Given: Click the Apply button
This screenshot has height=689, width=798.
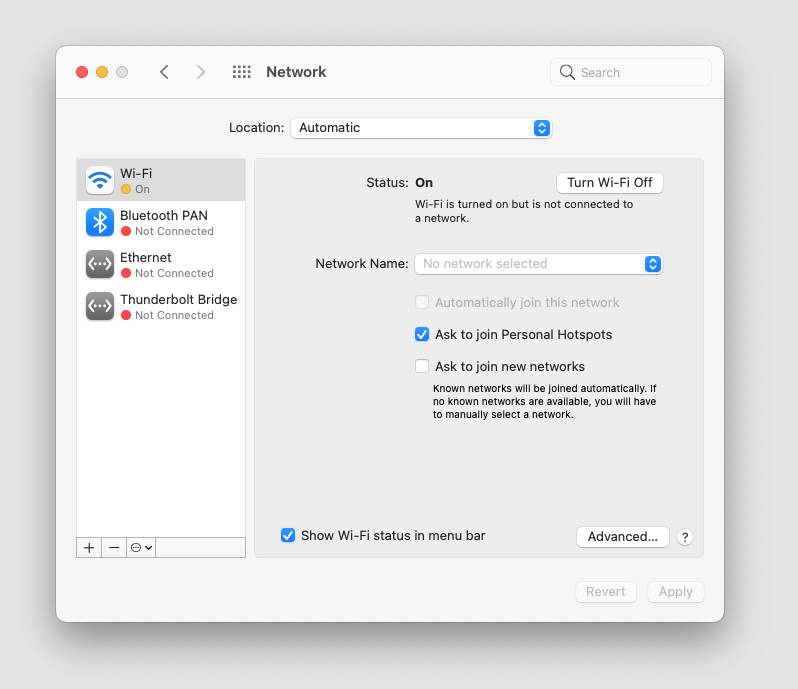Looking at the screenshot, I should coord(675,592).
